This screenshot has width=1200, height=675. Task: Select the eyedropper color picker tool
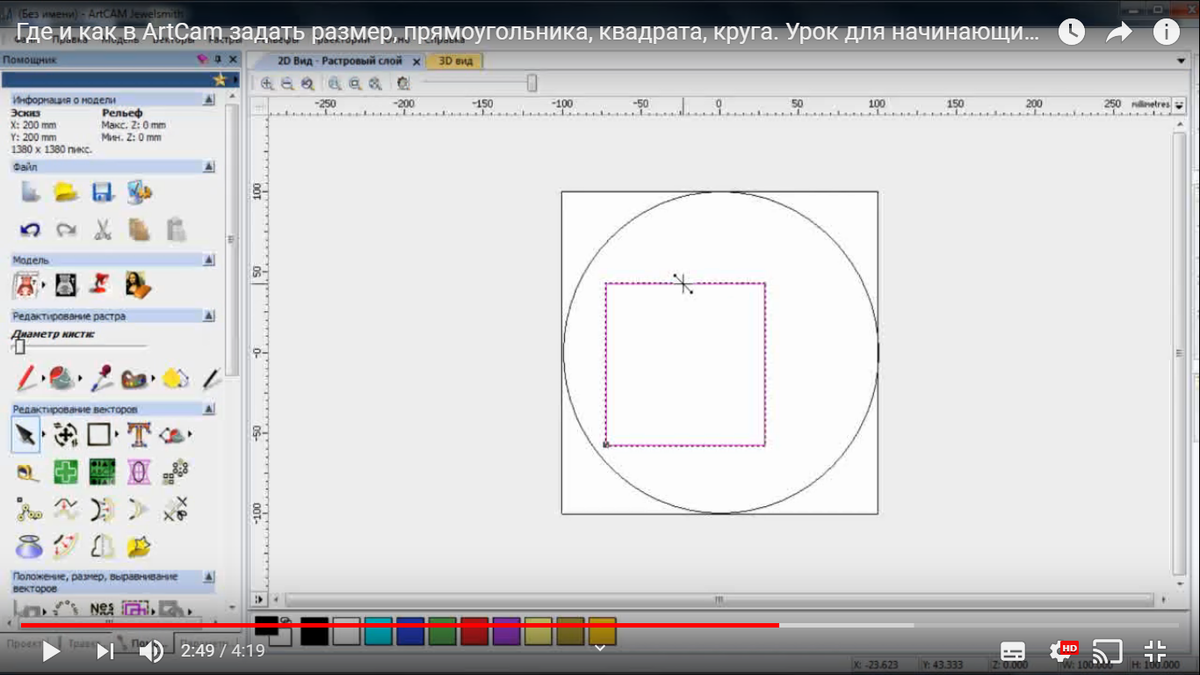coord(100,379)
